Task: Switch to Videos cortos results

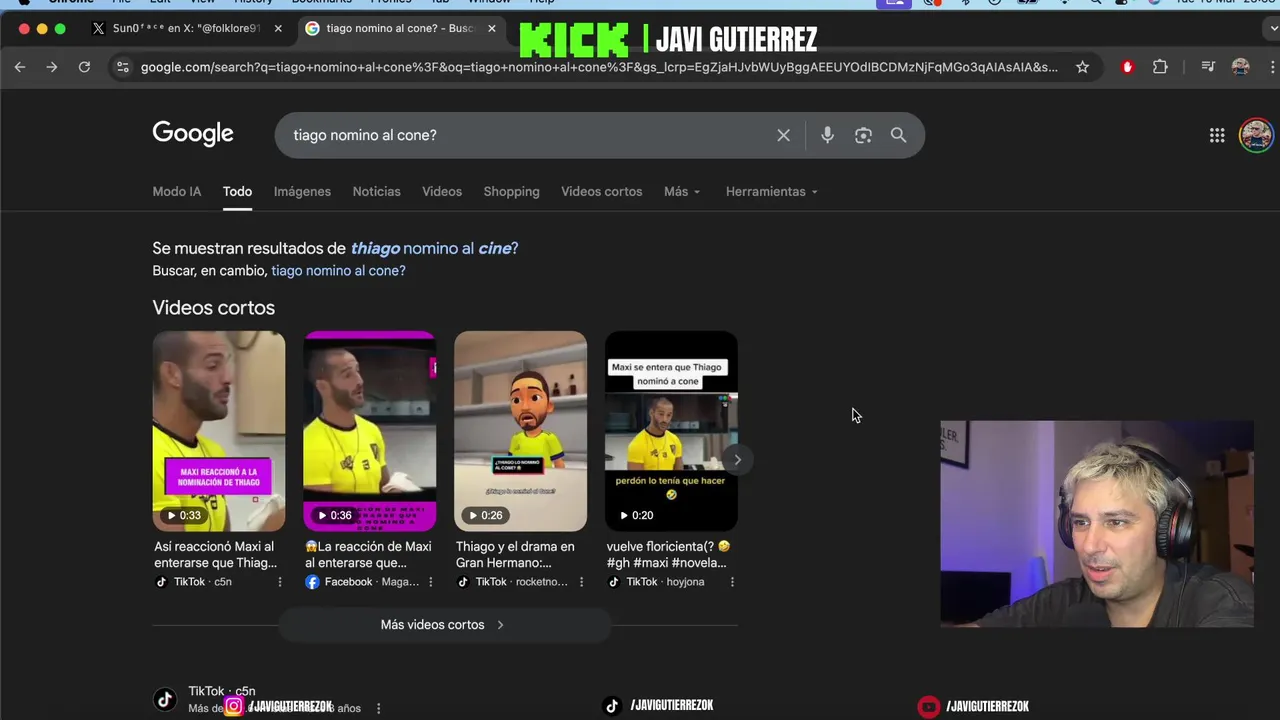Action: [x=601, y=191]
